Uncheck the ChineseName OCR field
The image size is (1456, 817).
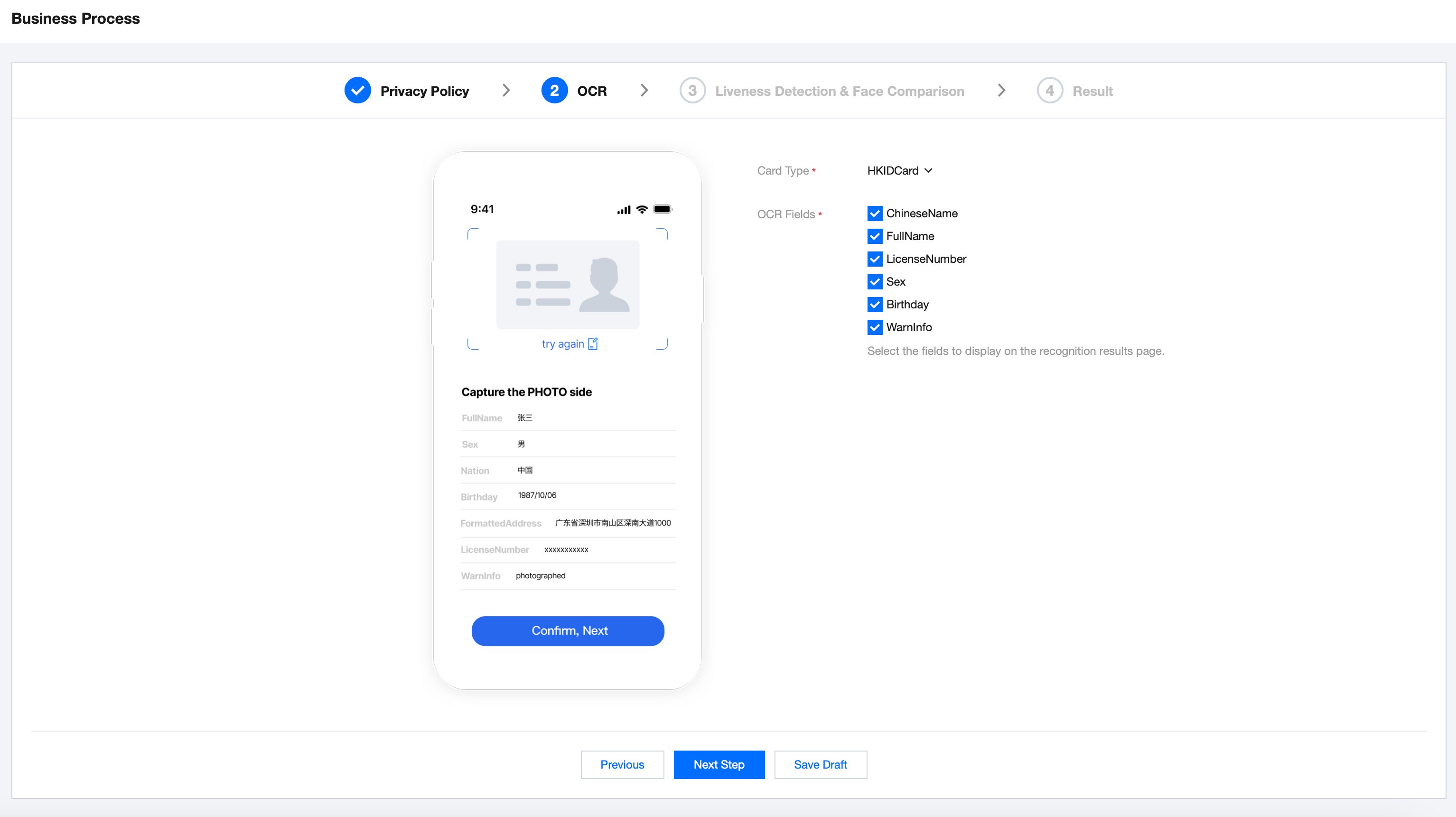coord(874,214)
